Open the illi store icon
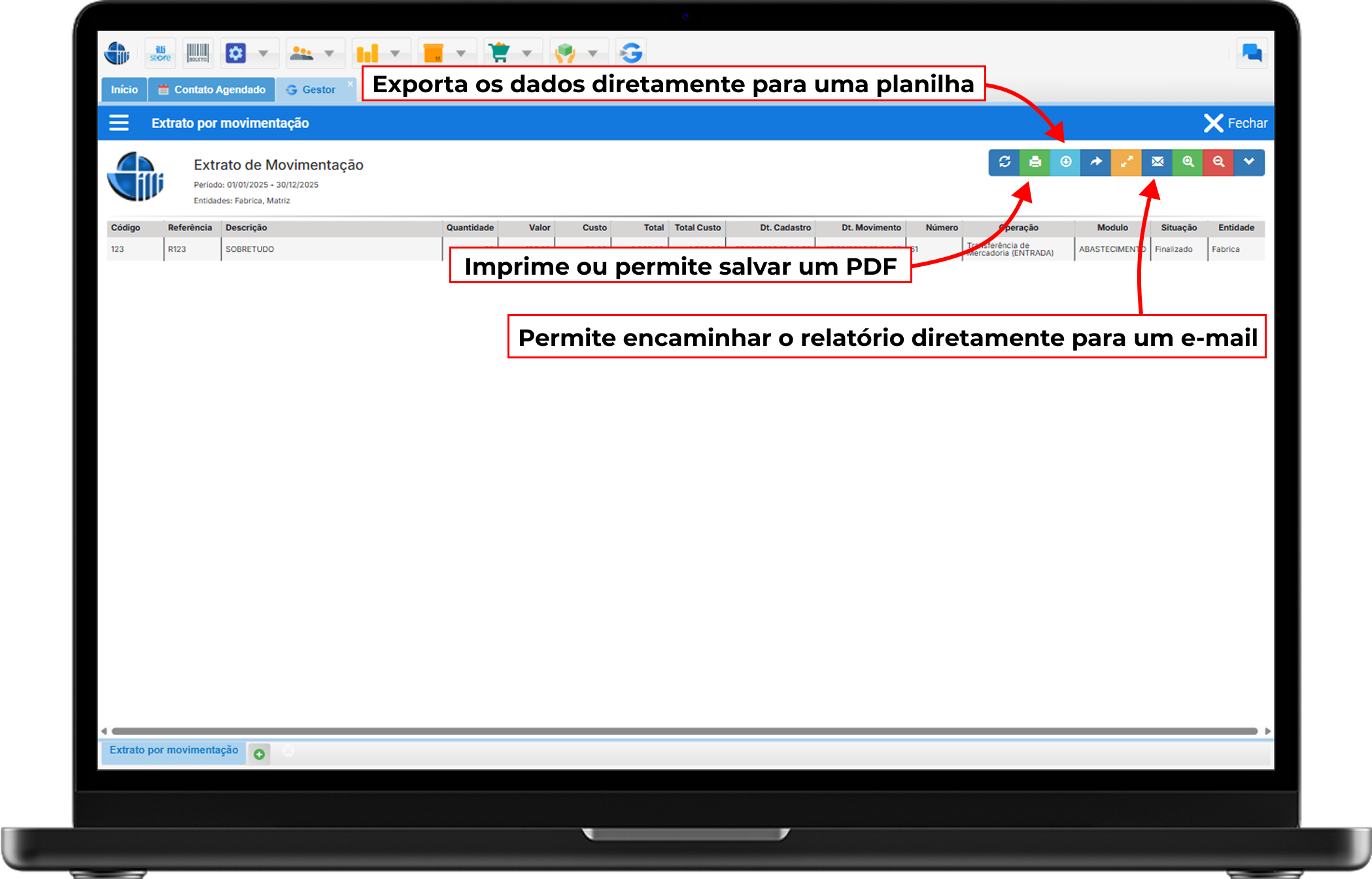This screenshot has width=1372, height=879. point(160,53)
